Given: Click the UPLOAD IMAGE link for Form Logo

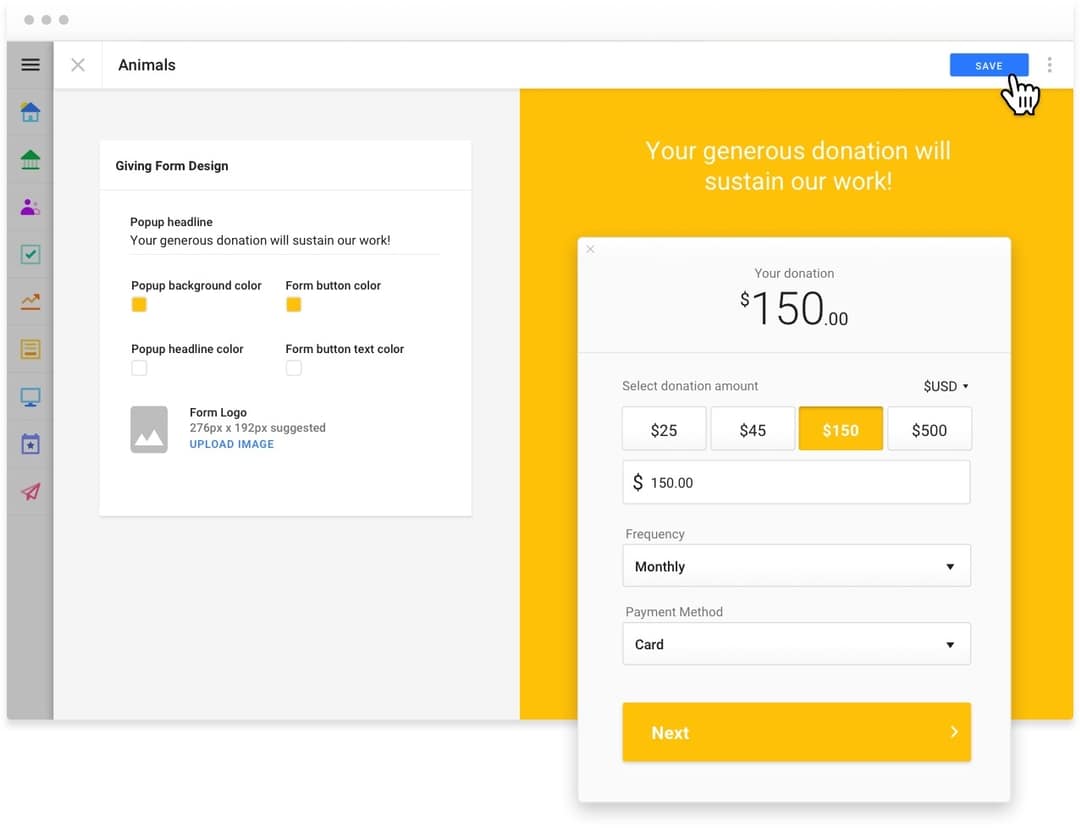Looking at the screenshot, I should pyautogui.click(x=231, y=444).
